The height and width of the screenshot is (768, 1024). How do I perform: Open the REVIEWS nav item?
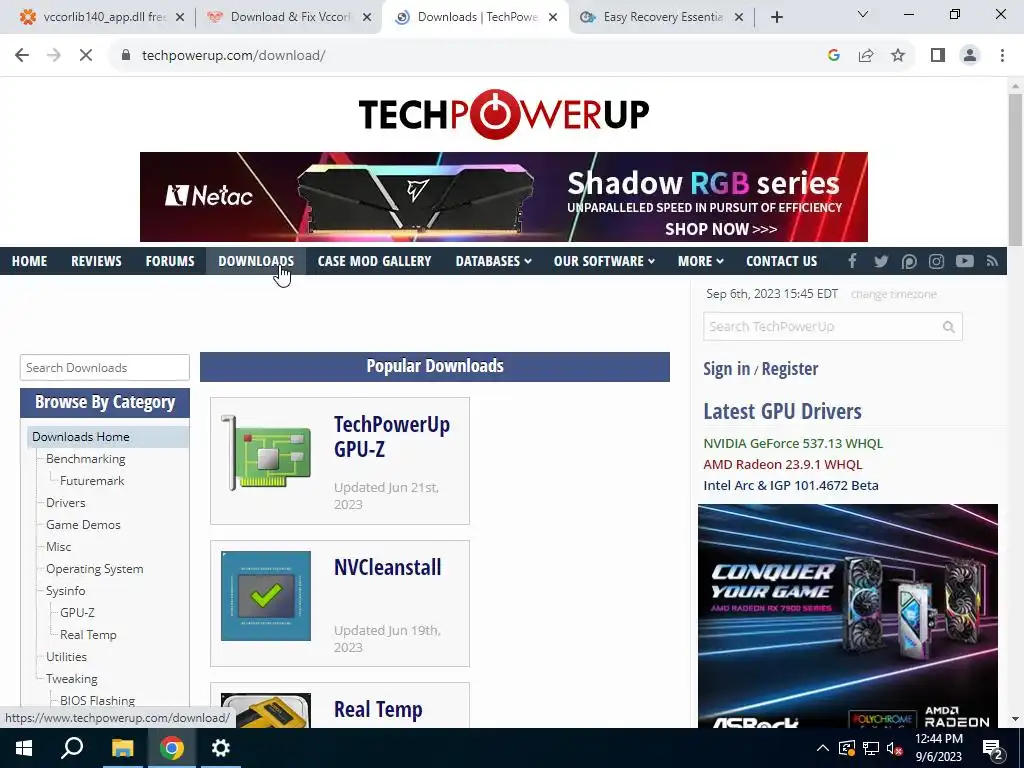96,261
